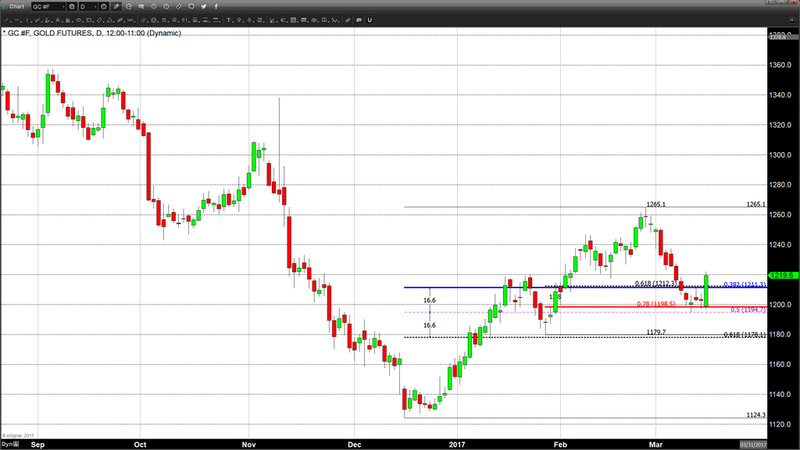Close the chart window
Viewport: 800px width, 450px height.
pos(794,2)
